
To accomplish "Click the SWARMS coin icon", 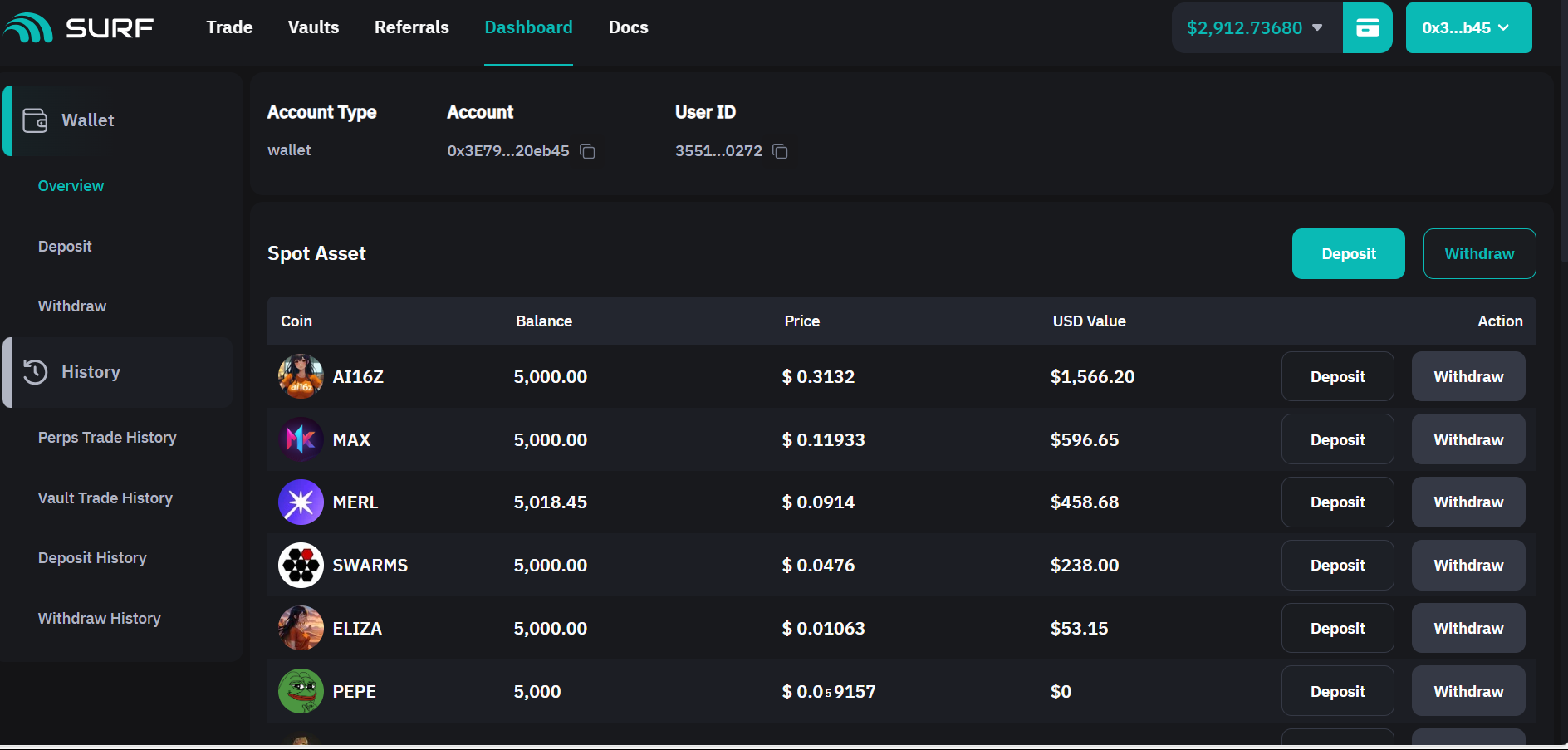I will (301, 566).
